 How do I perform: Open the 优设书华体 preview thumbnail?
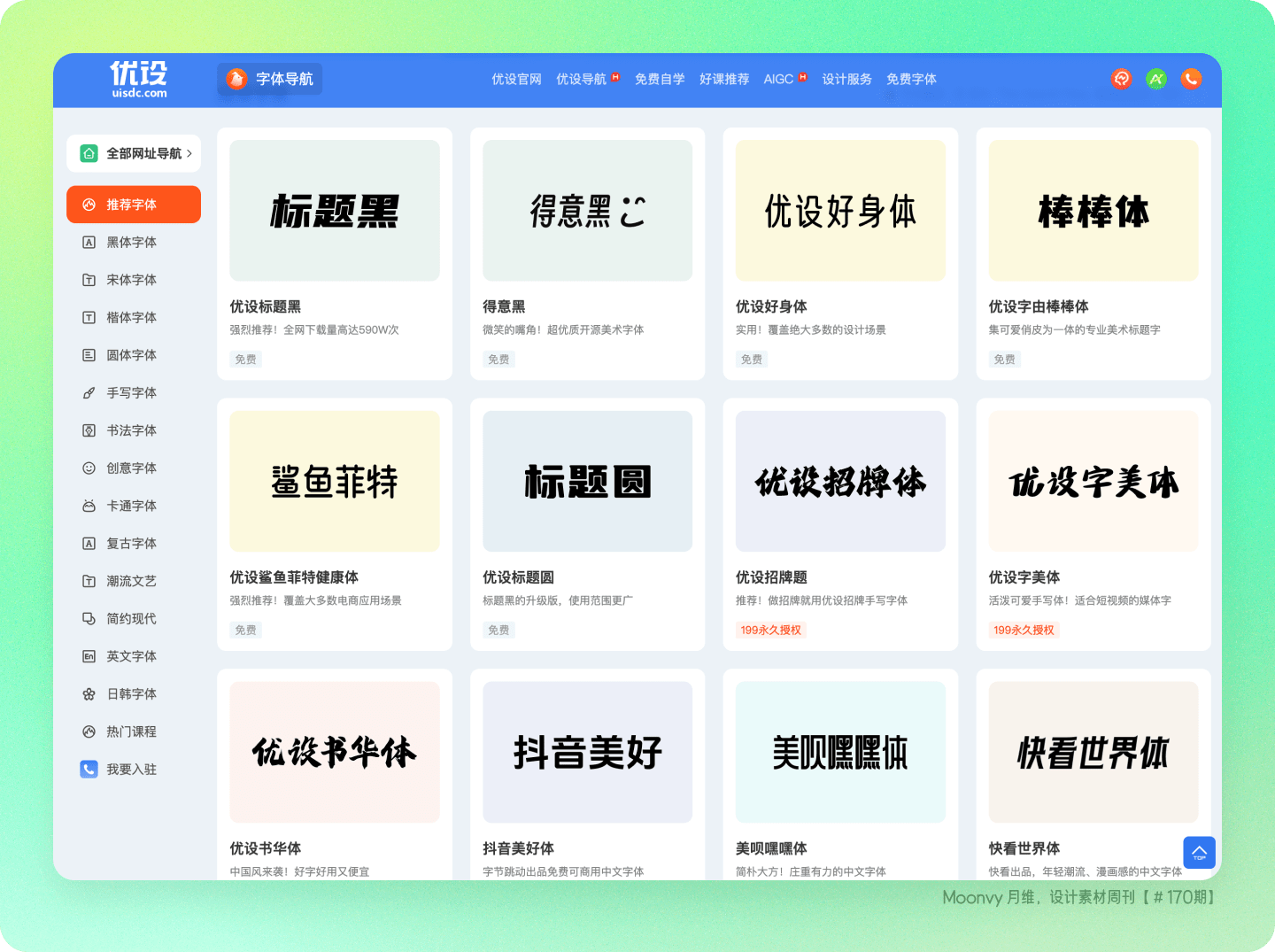(335, 752)
